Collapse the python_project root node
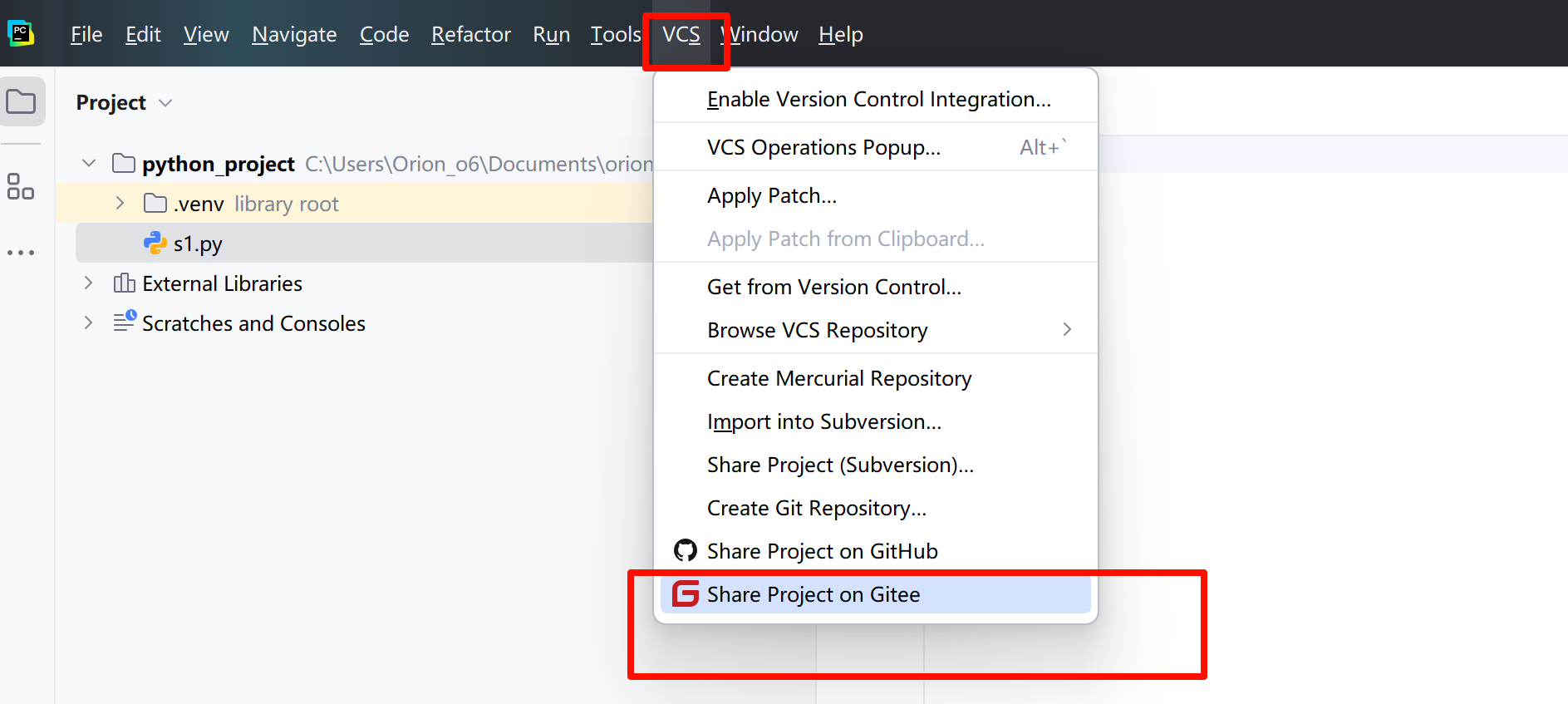The image size is (1568, 704). (x=89, y=163)
